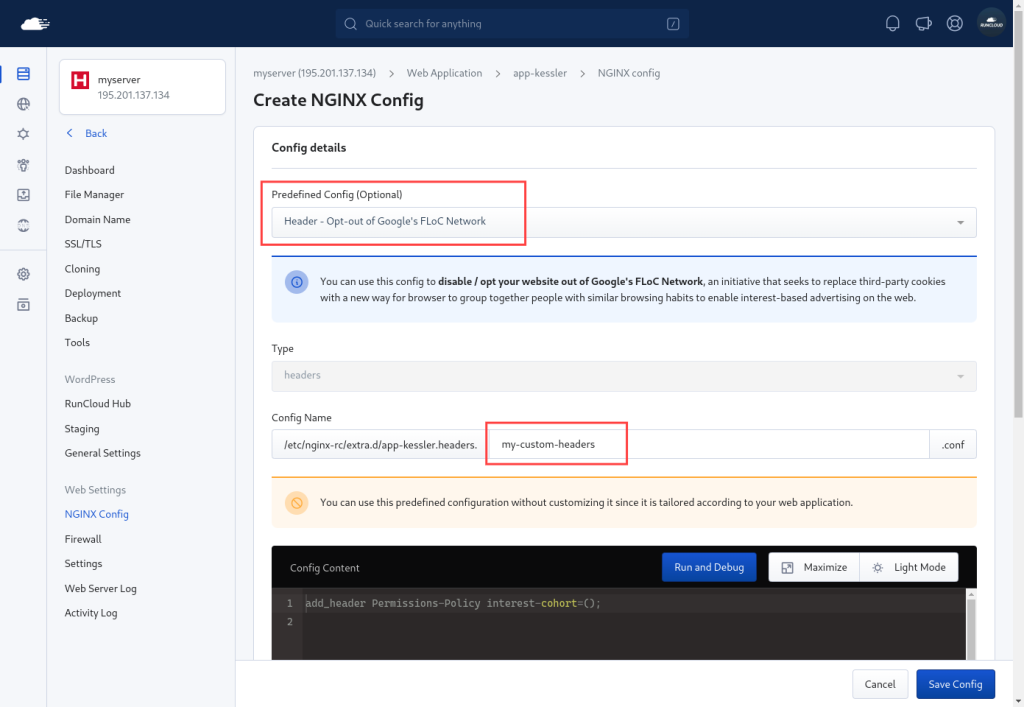Click the Maximize button

pyautogui.click(x=814, y=567)
